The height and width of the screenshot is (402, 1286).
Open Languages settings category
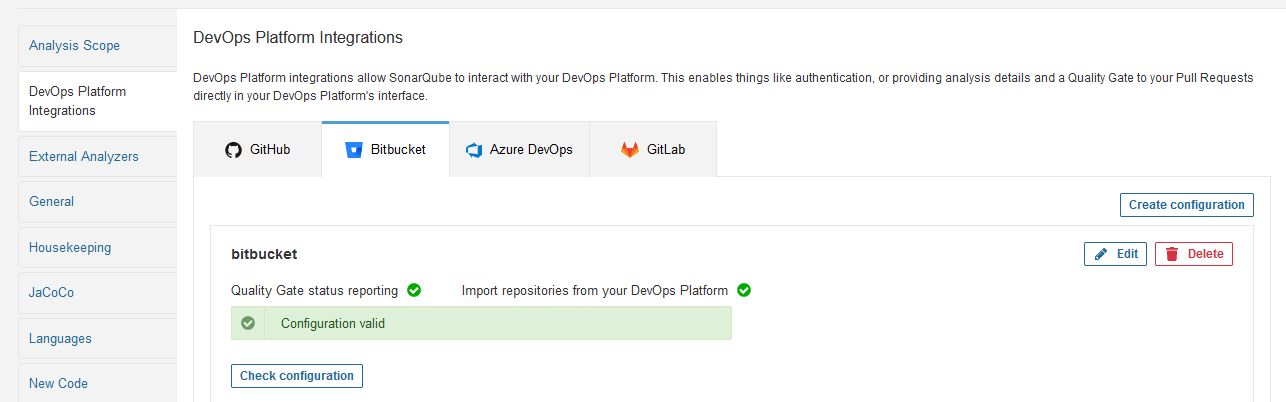point(97,339)
